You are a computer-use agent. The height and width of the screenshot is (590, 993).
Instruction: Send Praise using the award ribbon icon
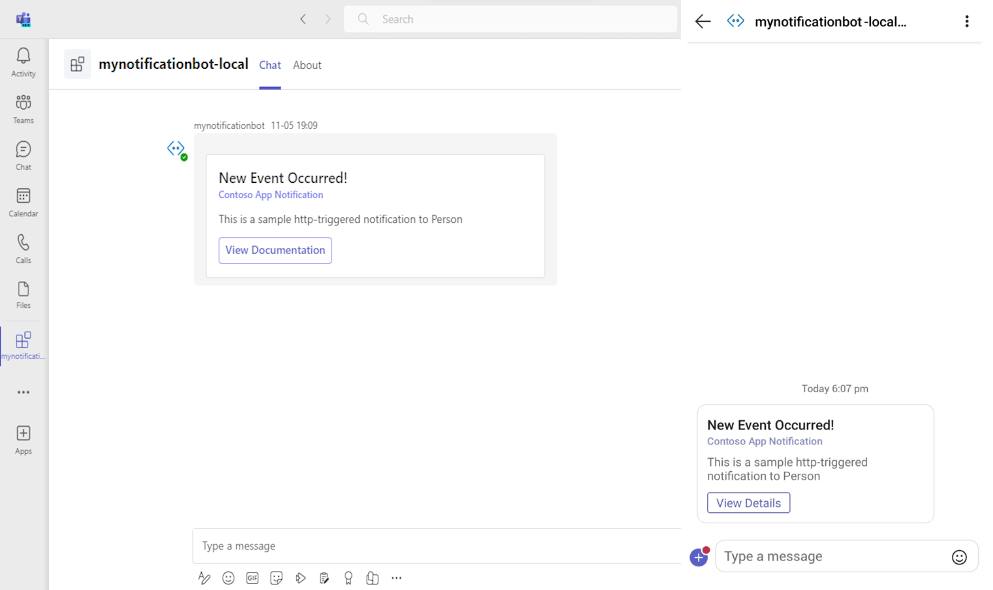pyautogui.click(x=348, y=578)
